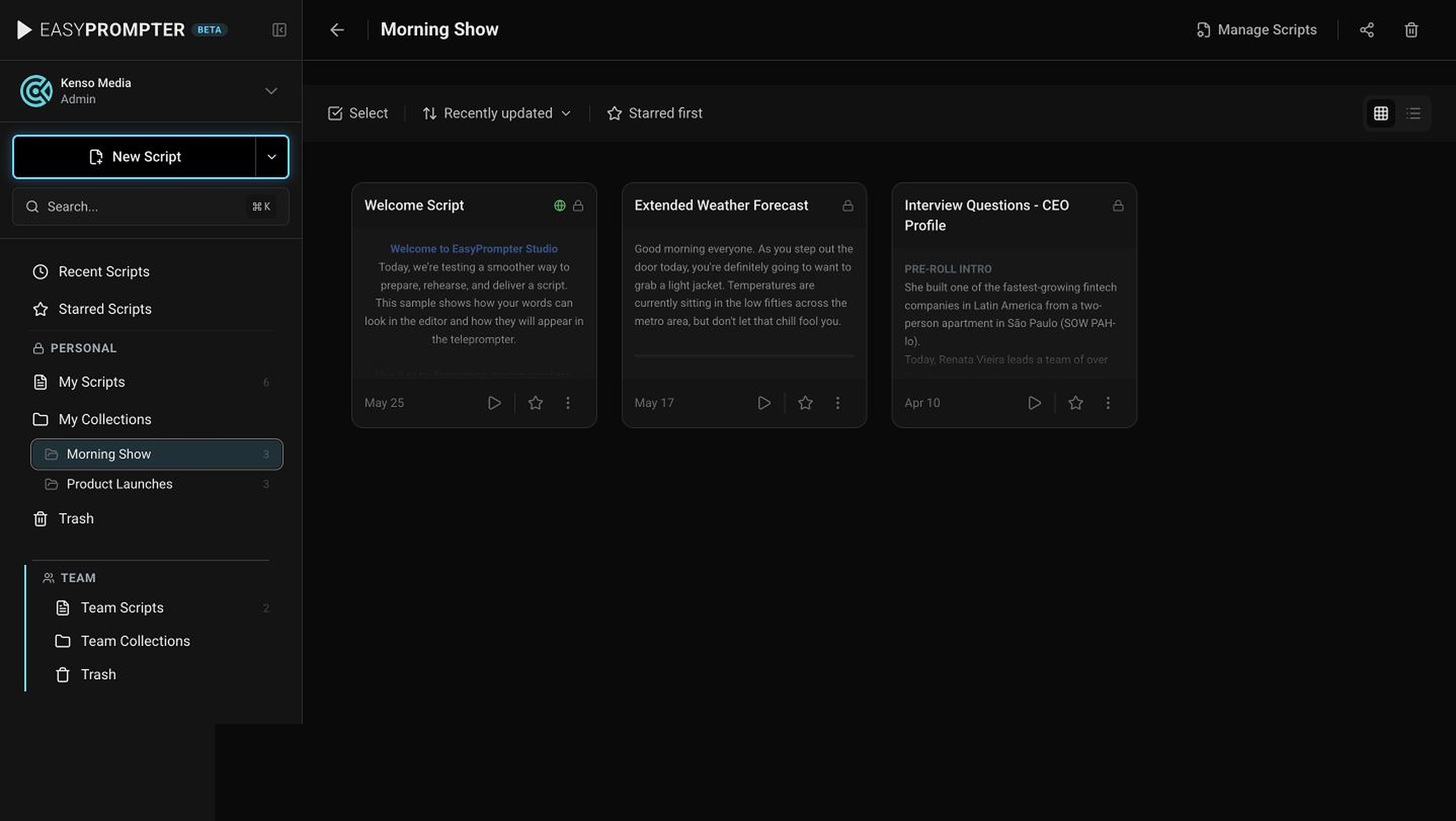Open more options for Welcome Script
The height and width of the screenshot is (821, 1456).
pos(568,403)
